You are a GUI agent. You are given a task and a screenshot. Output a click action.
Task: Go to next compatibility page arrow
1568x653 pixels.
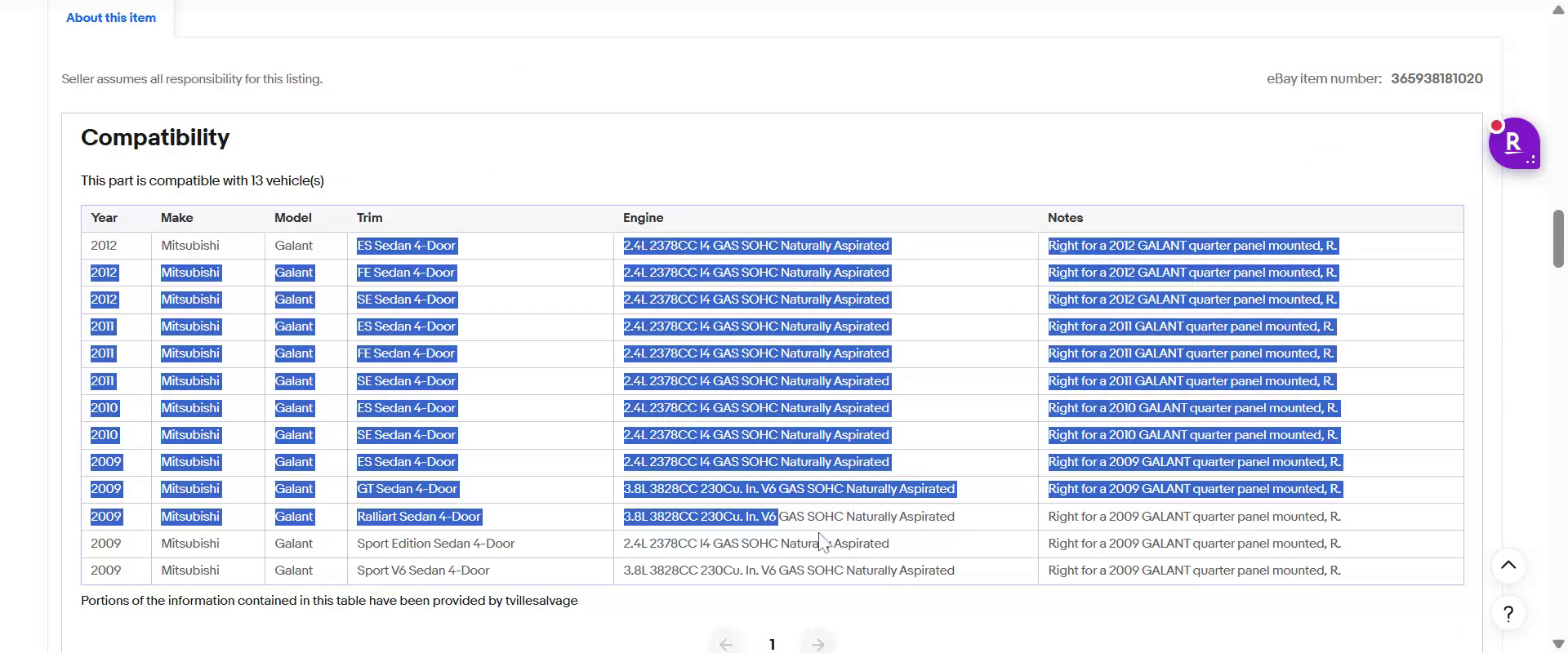pyautogui.click(x=818, y=644)
